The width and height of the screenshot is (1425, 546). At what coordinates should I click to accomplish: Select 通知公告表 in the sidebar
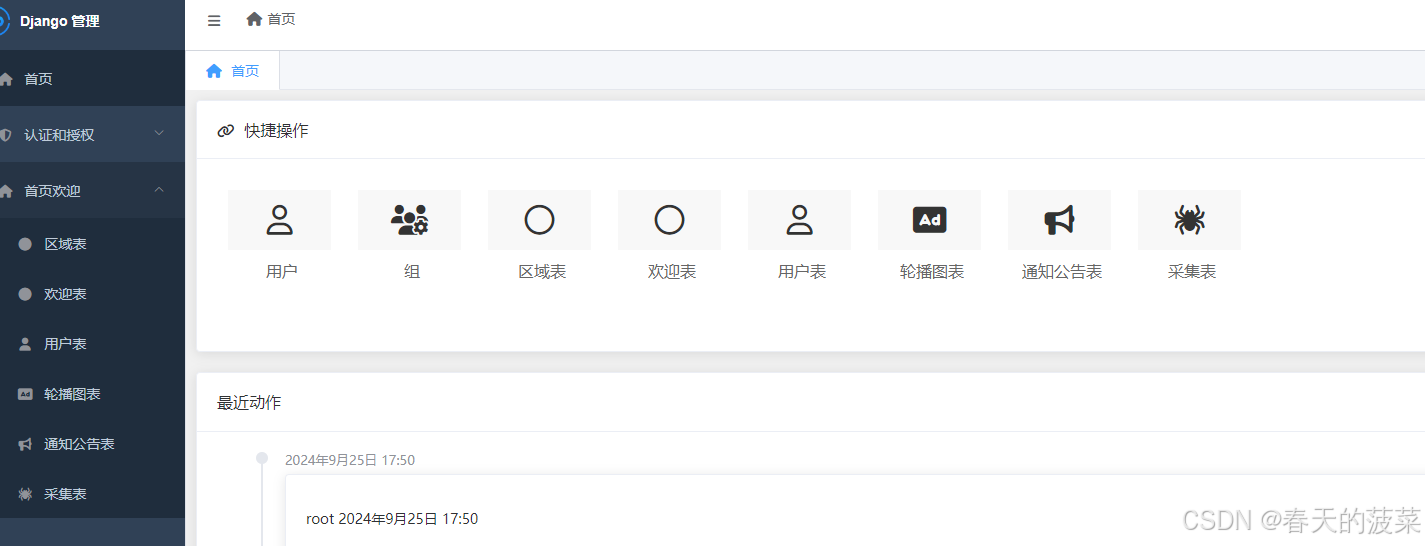click(x=92, y=444)
